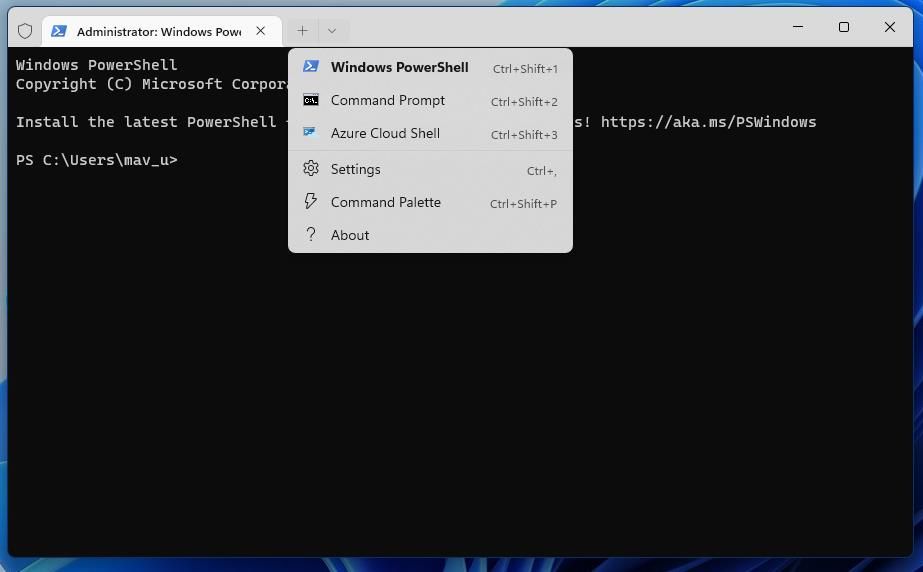
Task: Click PowerShell icon in the tab
Action: coord(58,31)
